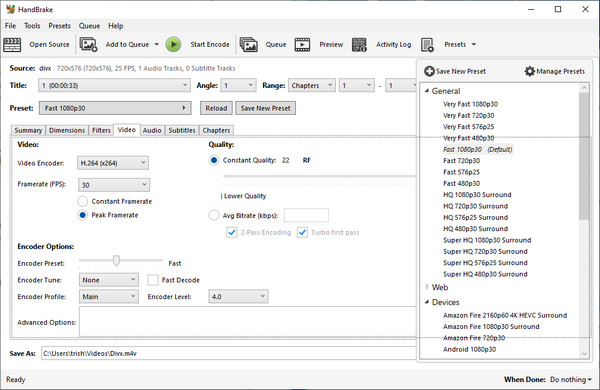Viewport: 600px width, 390px height.
Task: Expand the Web preset category
Action: [427, 287]
